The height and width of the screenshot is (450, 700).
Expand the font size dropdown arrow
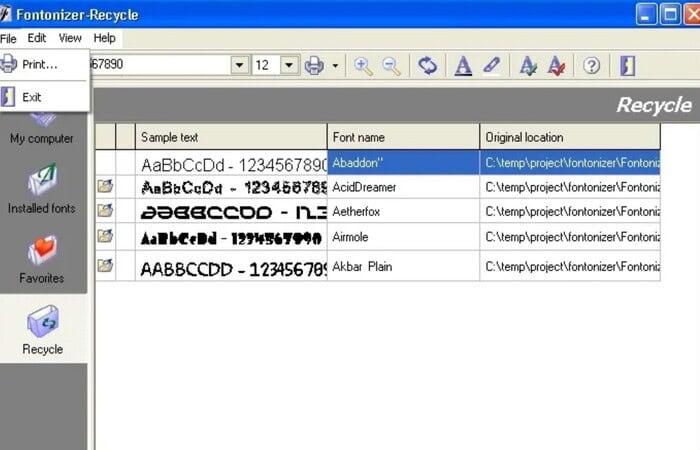289,65
